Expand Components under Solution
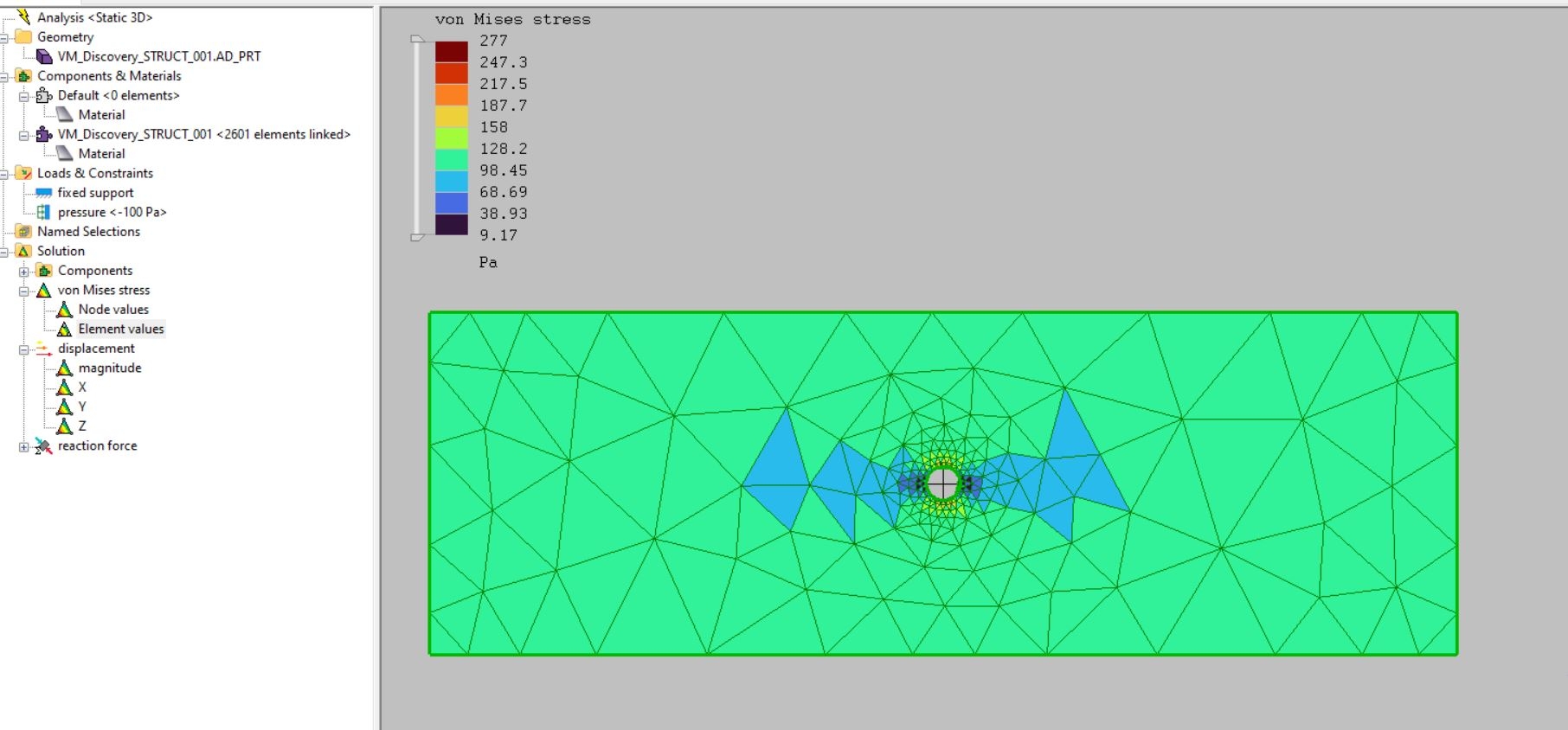 coord(24,272)
